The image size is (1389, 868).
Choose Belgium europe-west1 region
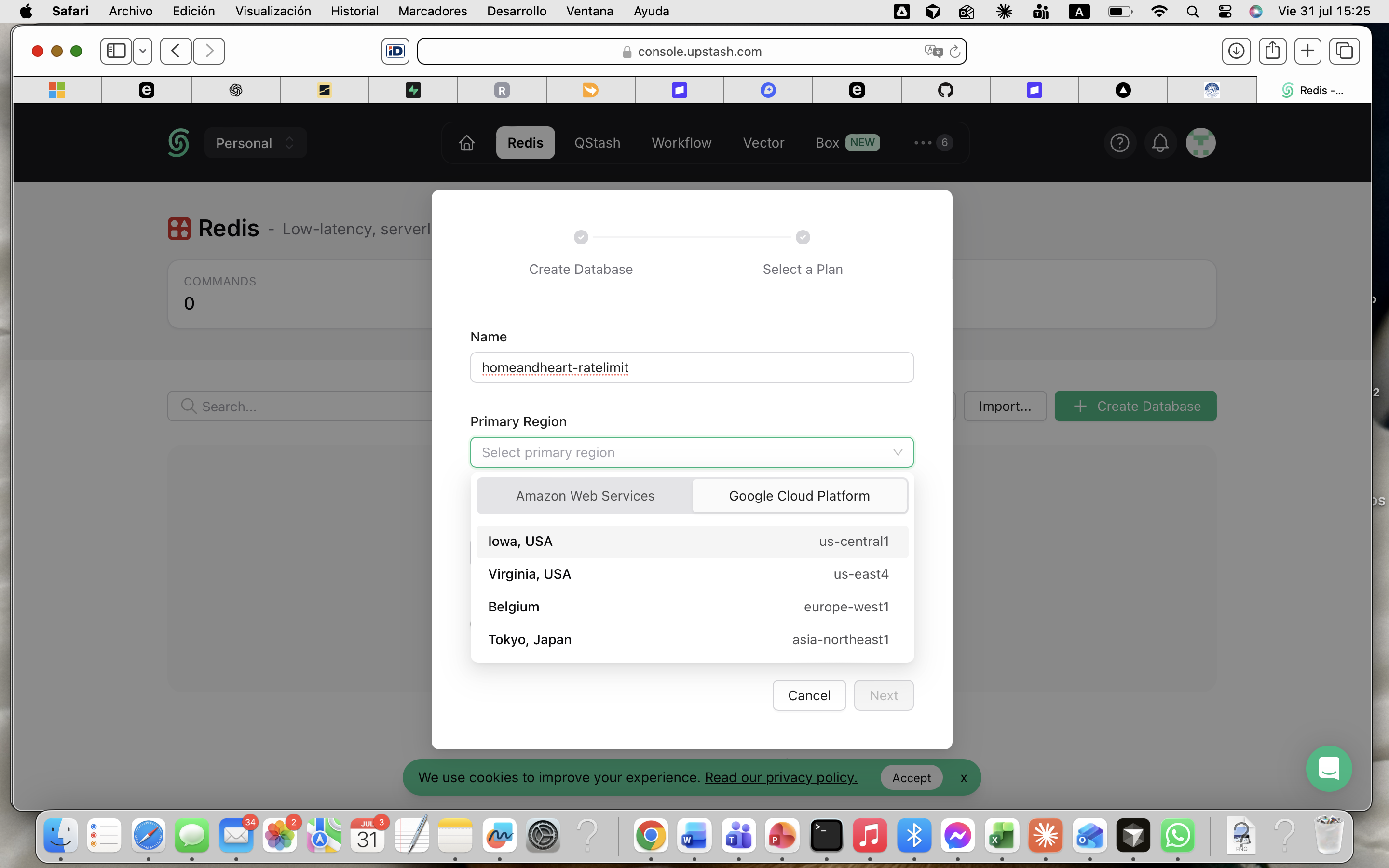tap(692, 607)
